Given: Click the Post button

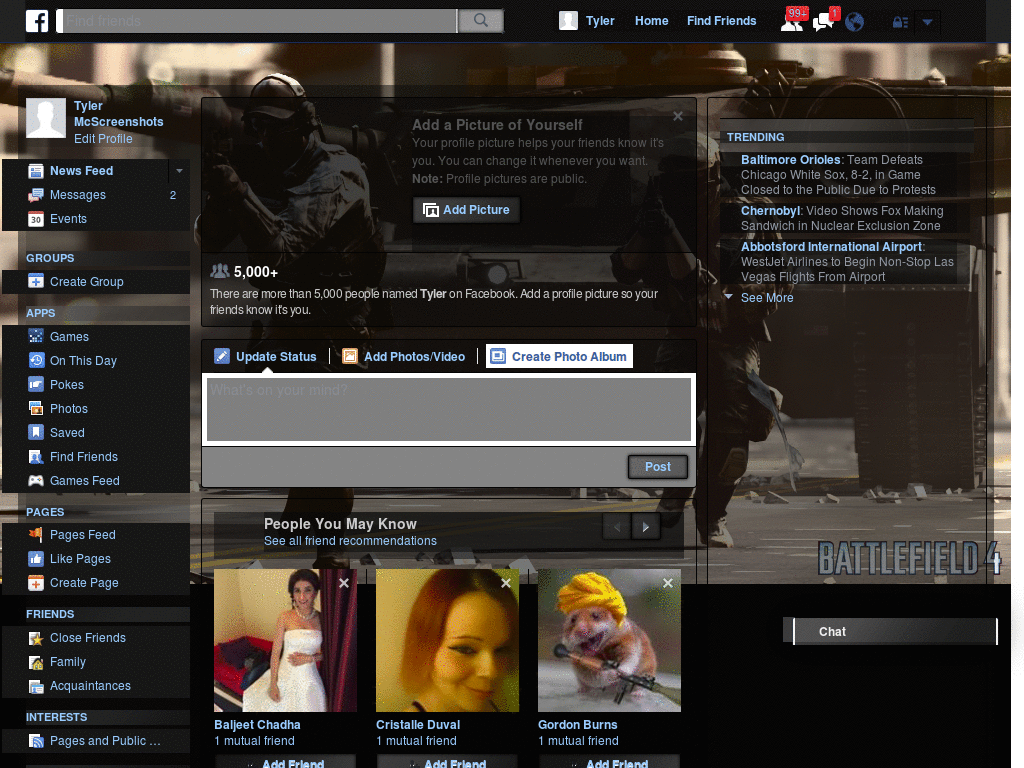Looking at the screenshot, I should (658, 467).
